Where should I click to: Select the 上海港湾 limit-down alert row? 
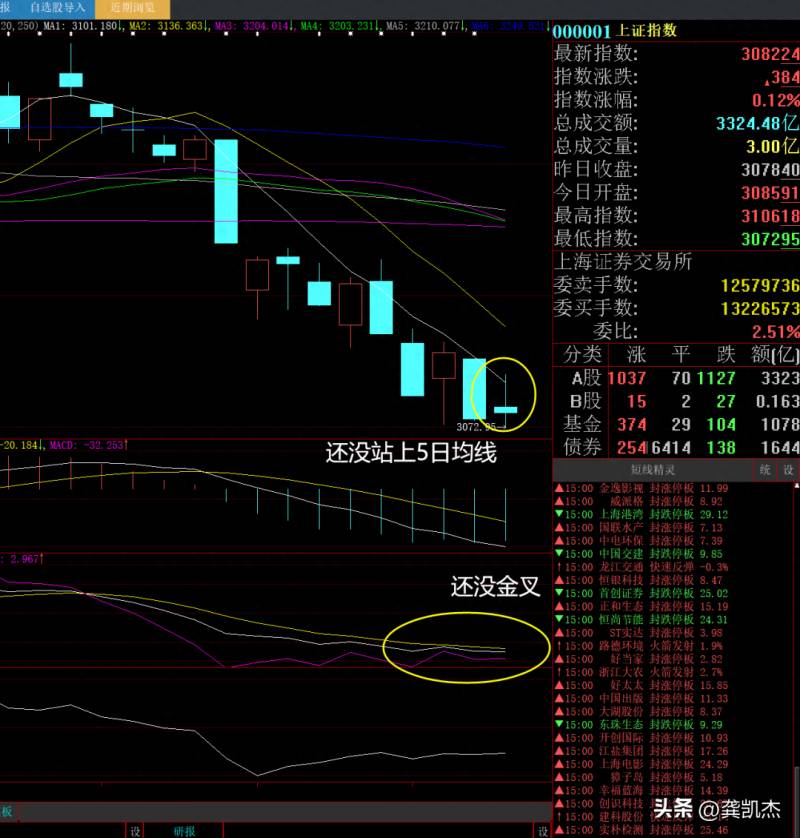click(641, 514)
